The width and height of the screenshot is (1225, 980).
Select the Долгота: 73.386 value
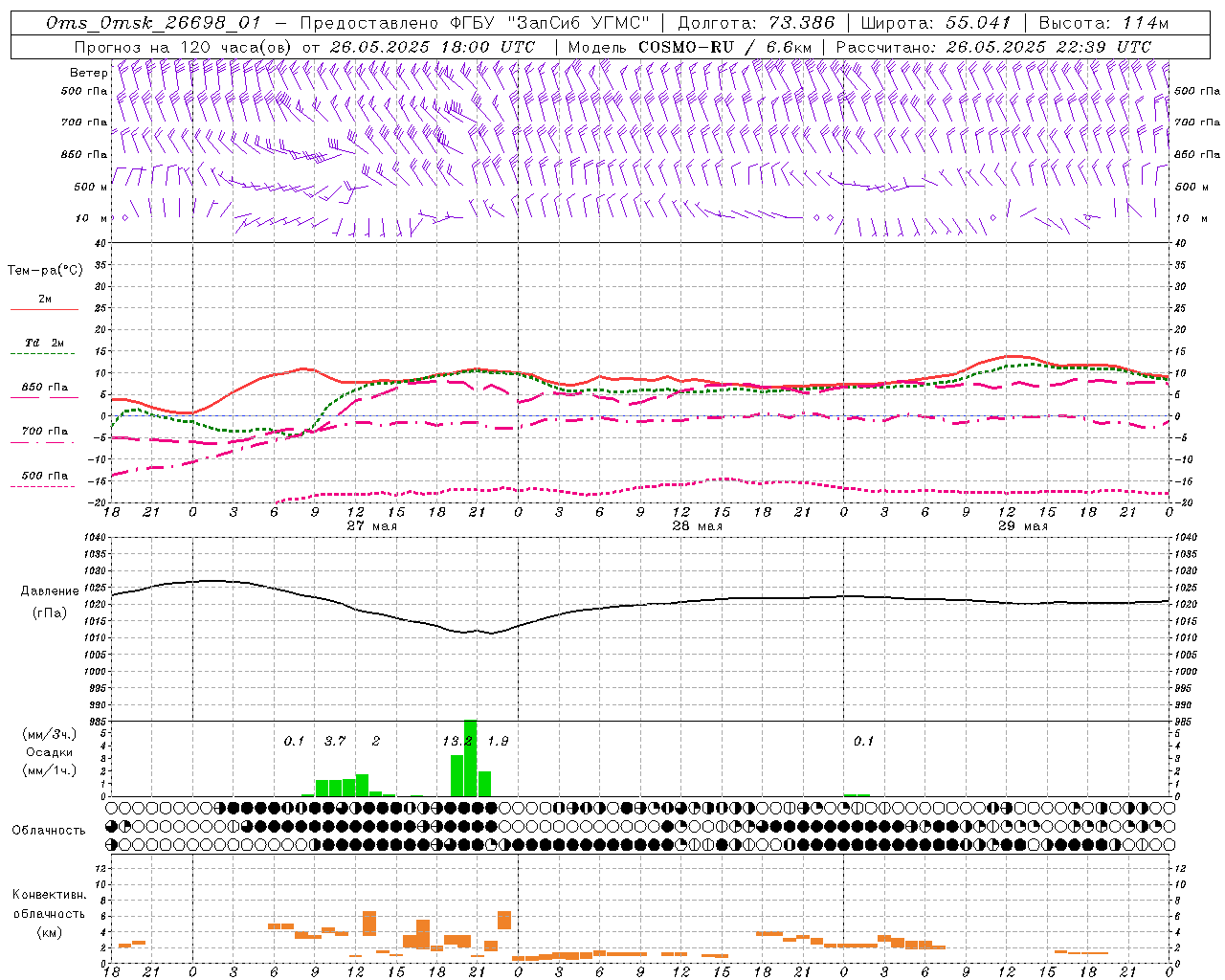click(x=756, y=23)
